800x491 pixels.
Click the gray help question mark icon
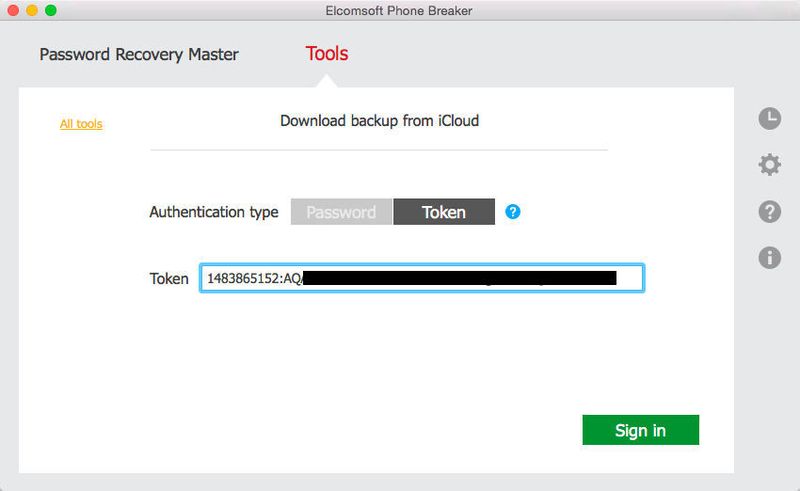click(769, 211)
